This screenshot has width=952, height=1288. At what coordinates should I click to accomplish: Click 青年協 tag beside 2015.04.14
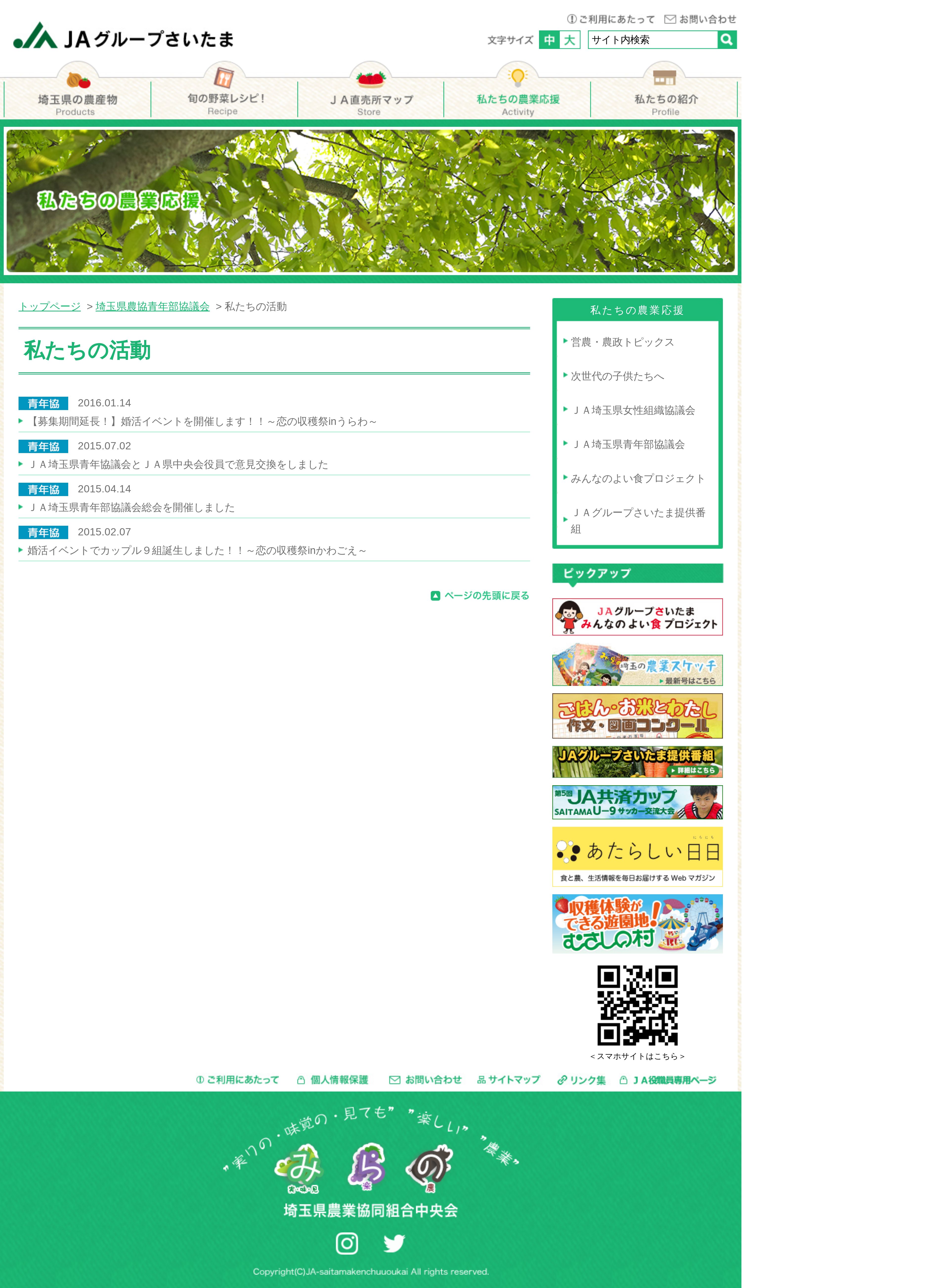click(43, 489)
